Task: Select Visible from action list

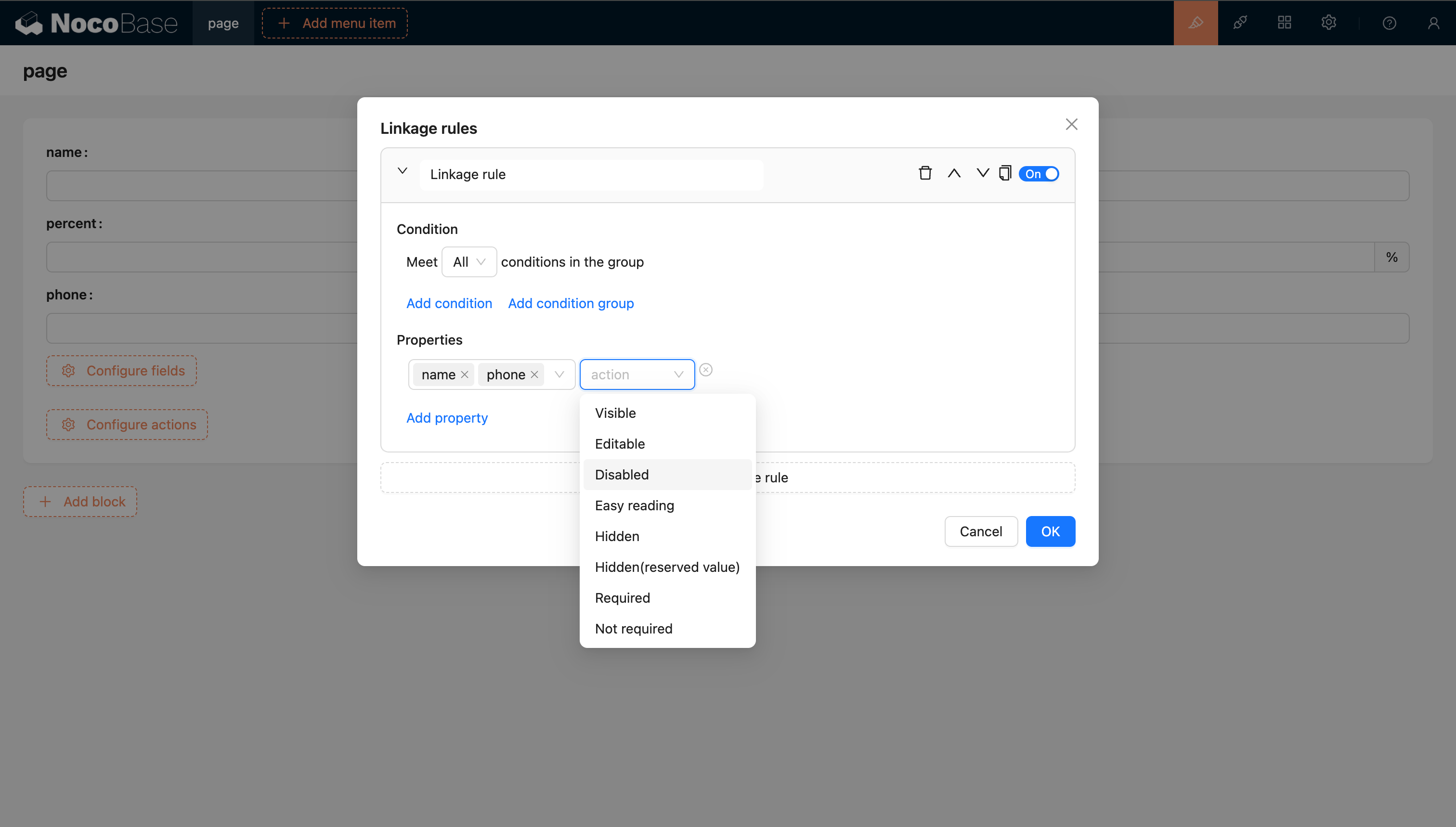Action: pos(667,413)
